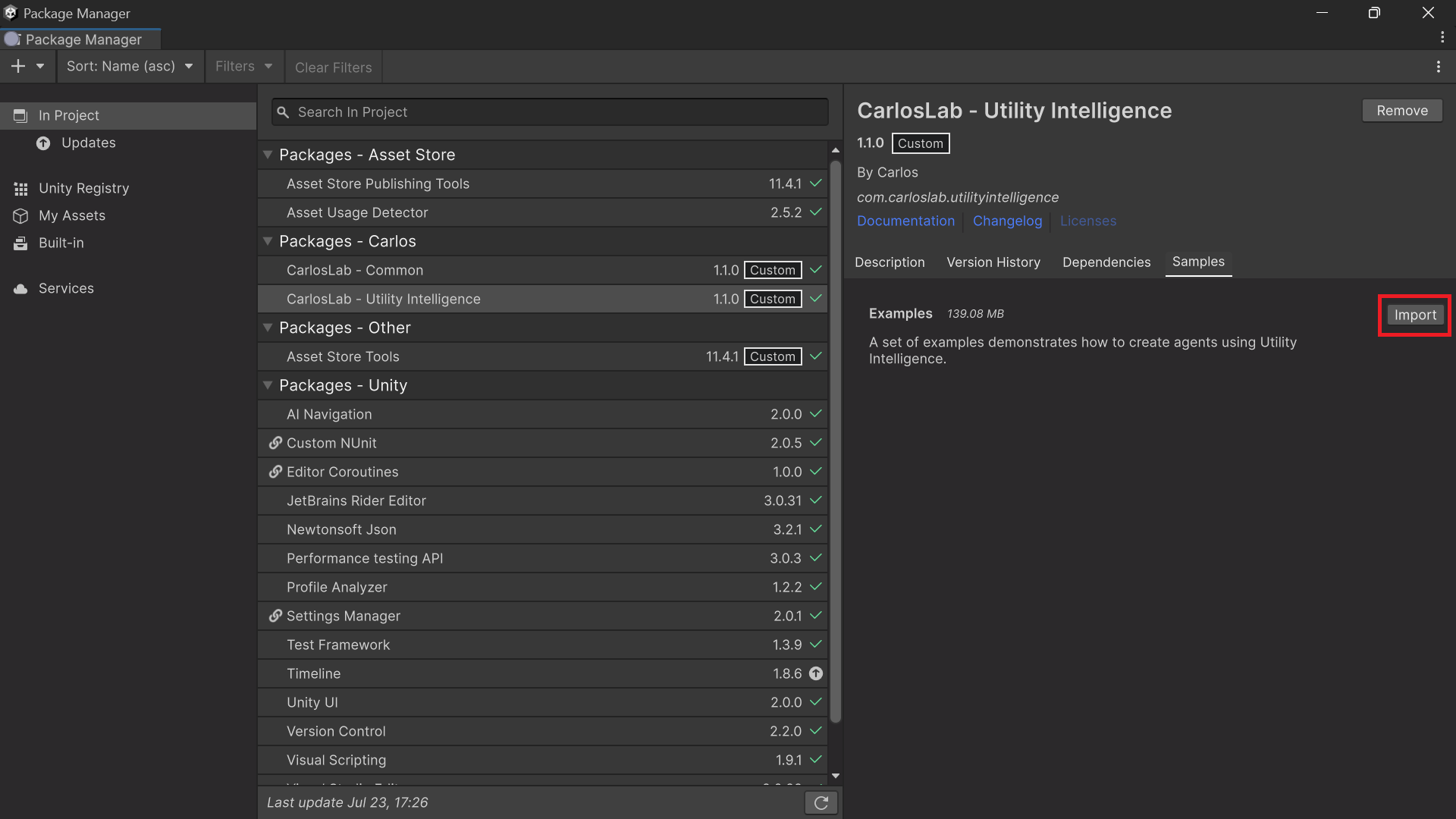
Task: Click scroll down arrow of package list
Action: tap(836, 776)
